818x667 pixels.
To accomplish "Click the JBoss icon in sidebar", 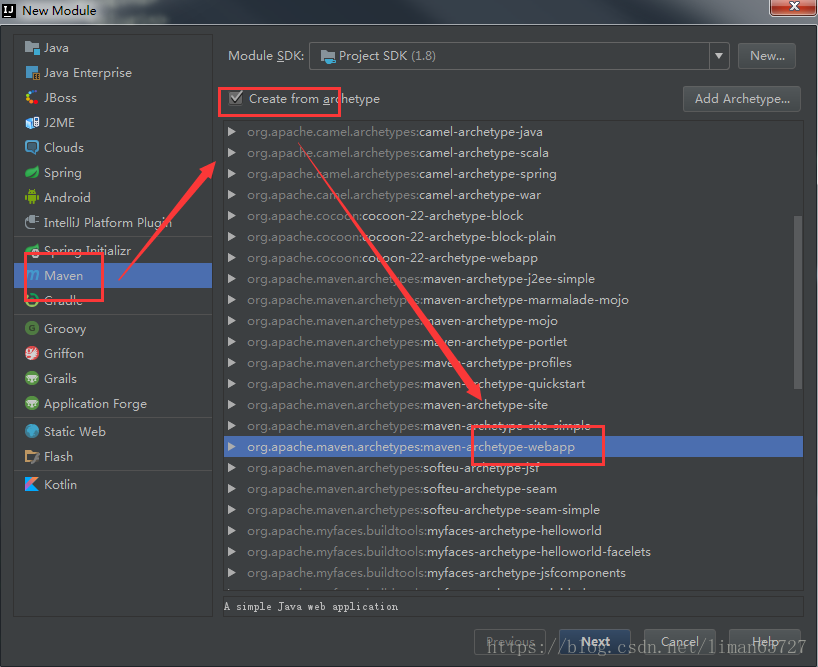I will (32, 98).
